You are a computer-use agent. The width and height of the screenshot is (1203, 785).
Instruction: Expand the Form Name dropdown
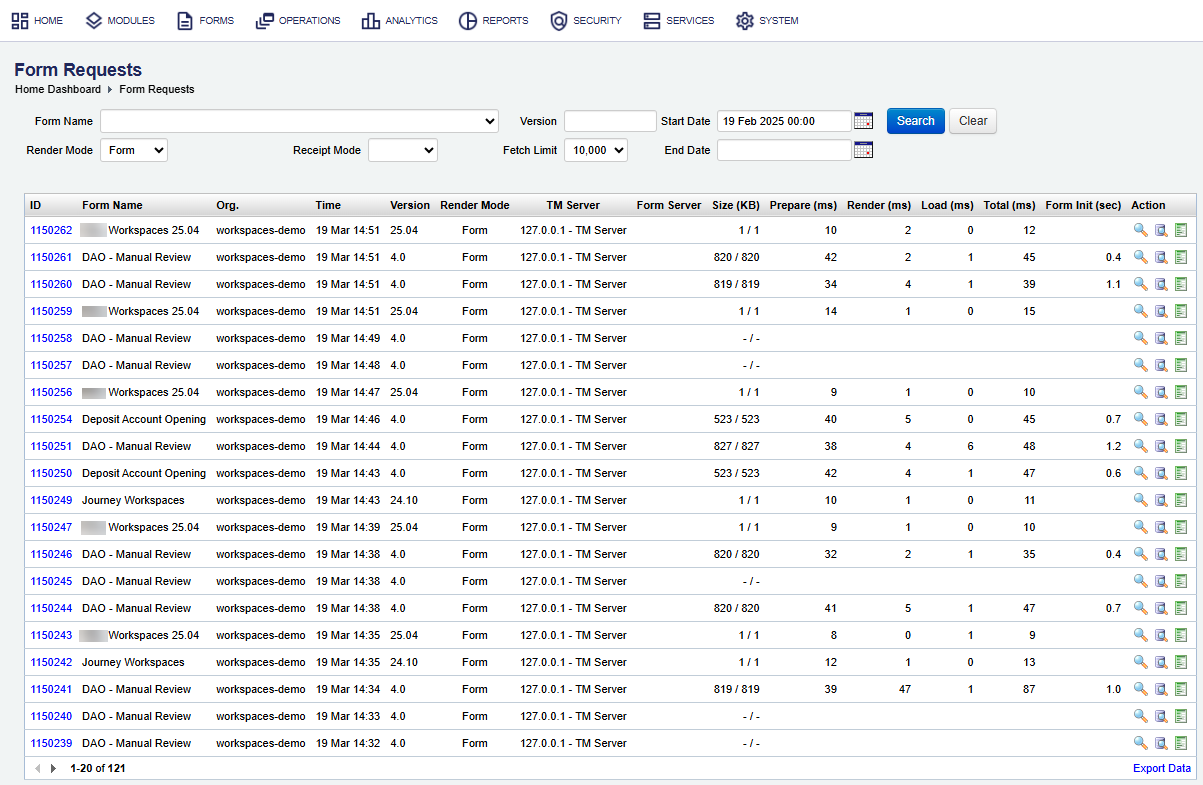(299, 121)
